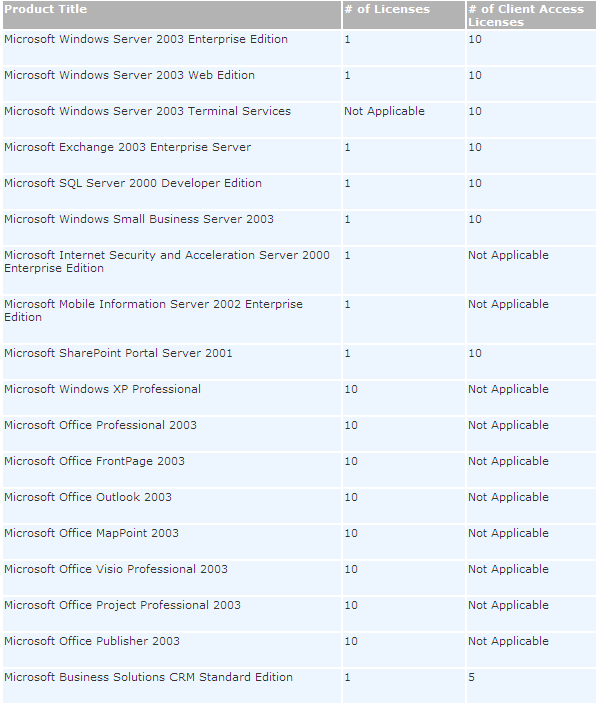The width and height of the screenshot is (596, 704).
Task: Click client access license value 5 for CRM
Action: 471,677
